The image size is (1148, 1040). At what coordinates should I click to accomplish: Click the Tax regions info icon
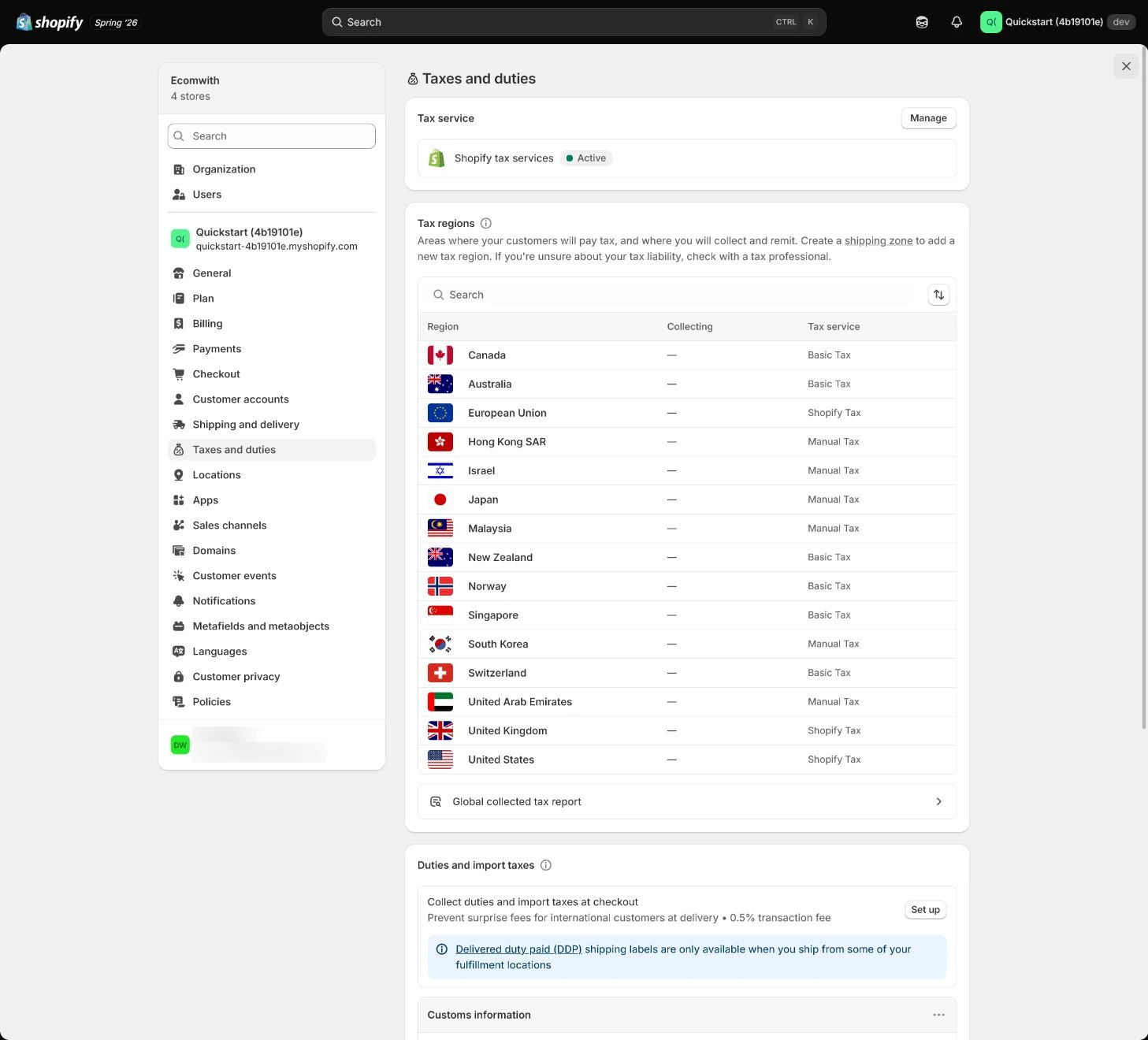click(x=486, y=224)
